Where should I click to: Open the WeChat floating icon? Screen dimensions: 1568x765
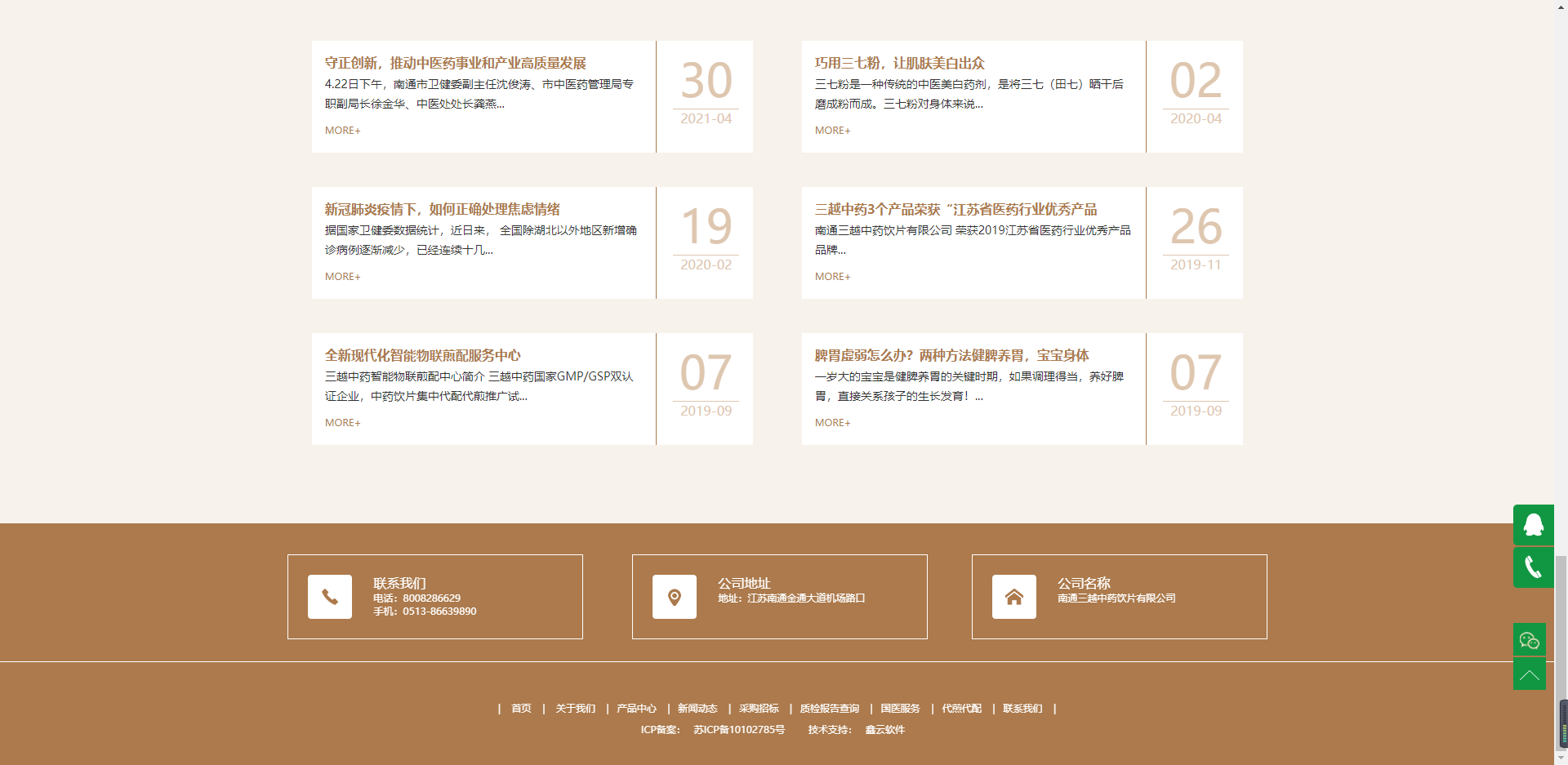click(1529, 640)
